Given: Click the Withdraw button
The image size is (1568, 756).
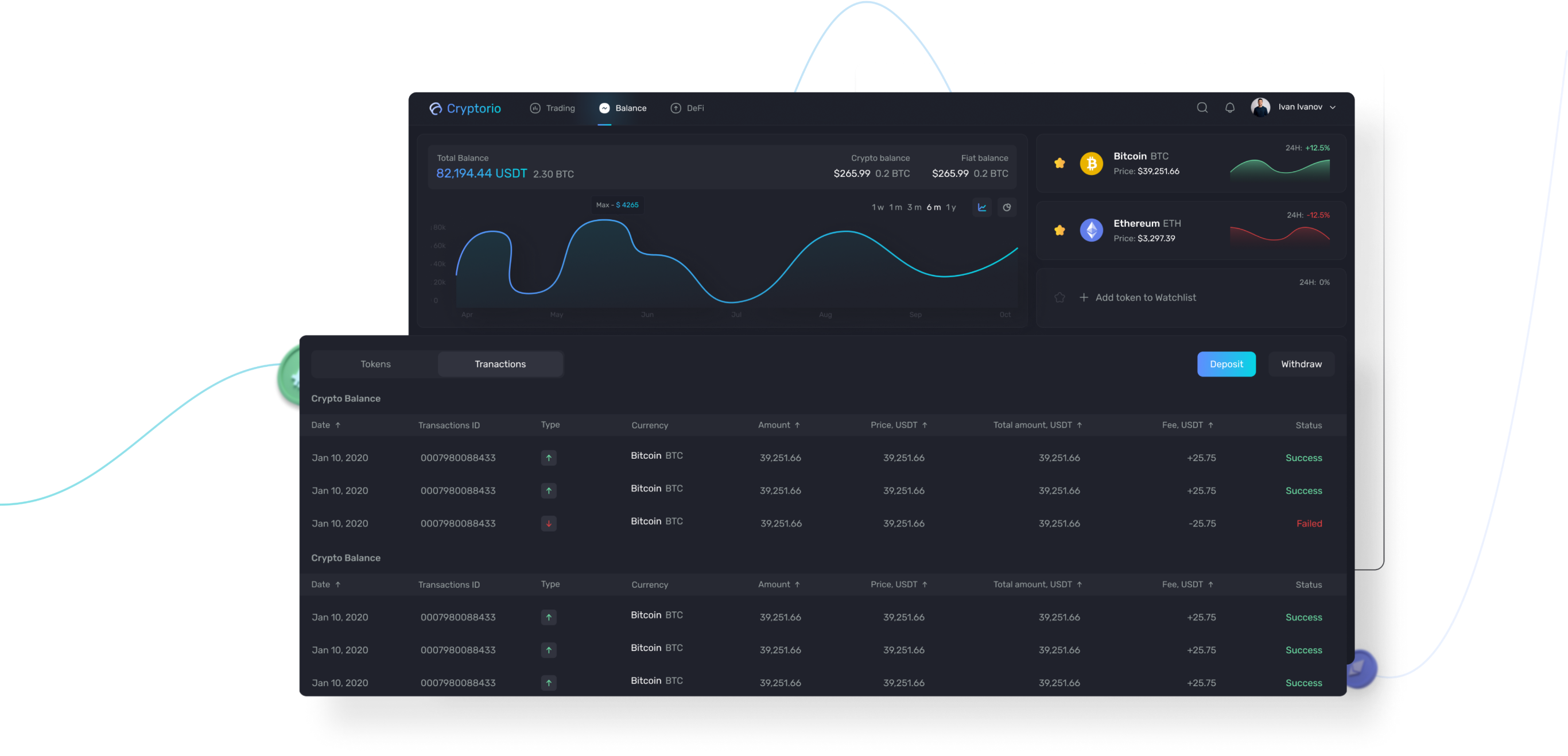Looking at the screenshot, I should (x=1301, y=364).
